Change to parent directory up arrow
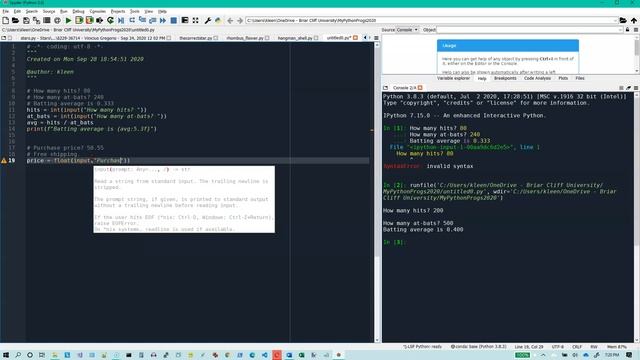The width and height of the screenshot is (640, 360). click(x=633, y=20)
